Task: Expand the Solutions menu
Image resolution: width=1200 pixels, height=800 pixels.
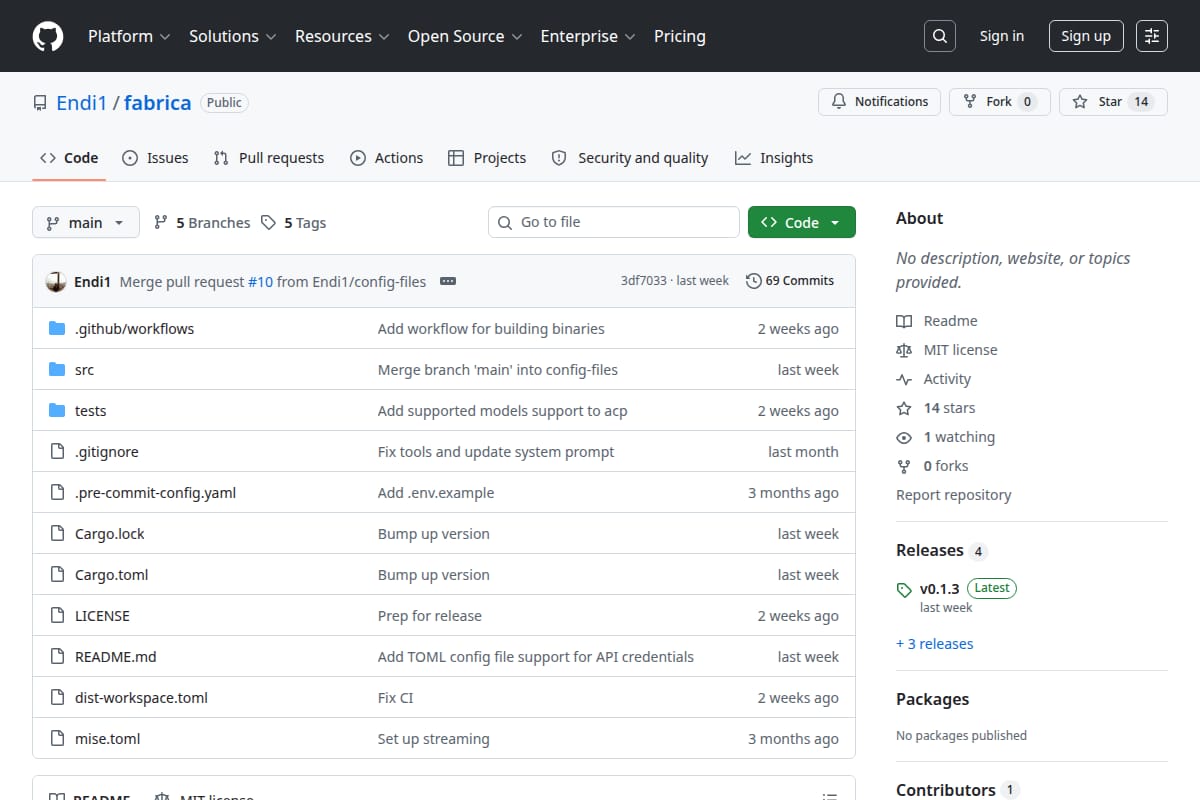Action: (232, 36)
